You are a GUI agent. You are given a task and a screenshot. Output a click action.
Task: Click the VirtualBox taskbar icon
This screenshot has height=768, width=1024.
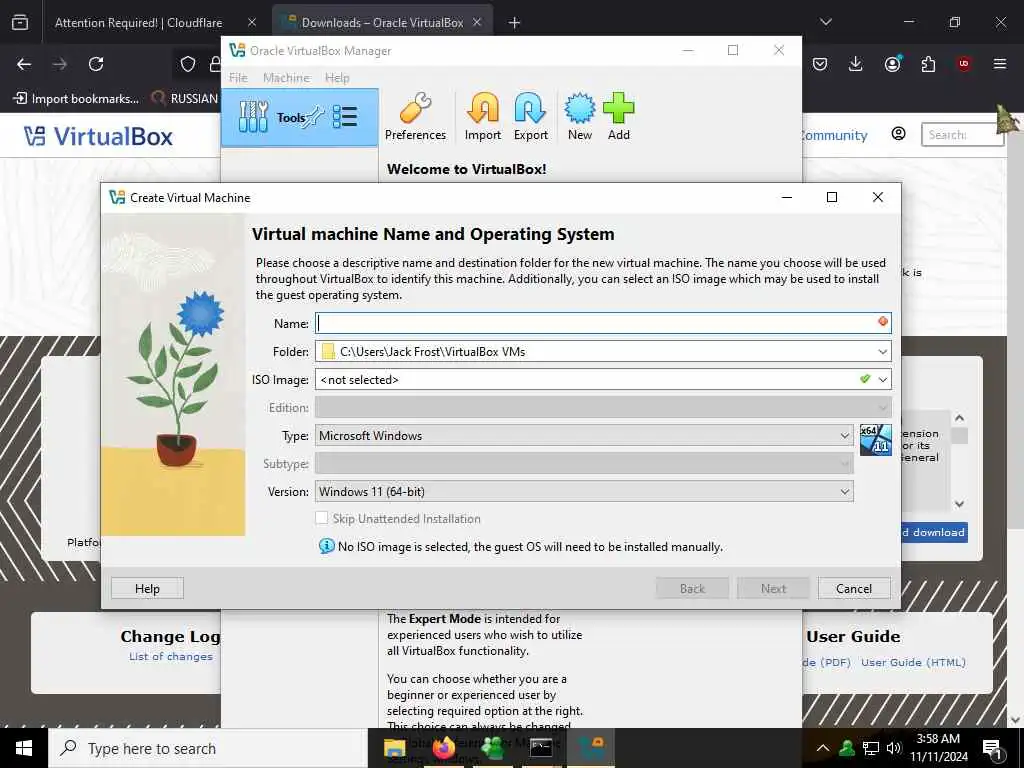pyautogui.click(x=592, y=748)
